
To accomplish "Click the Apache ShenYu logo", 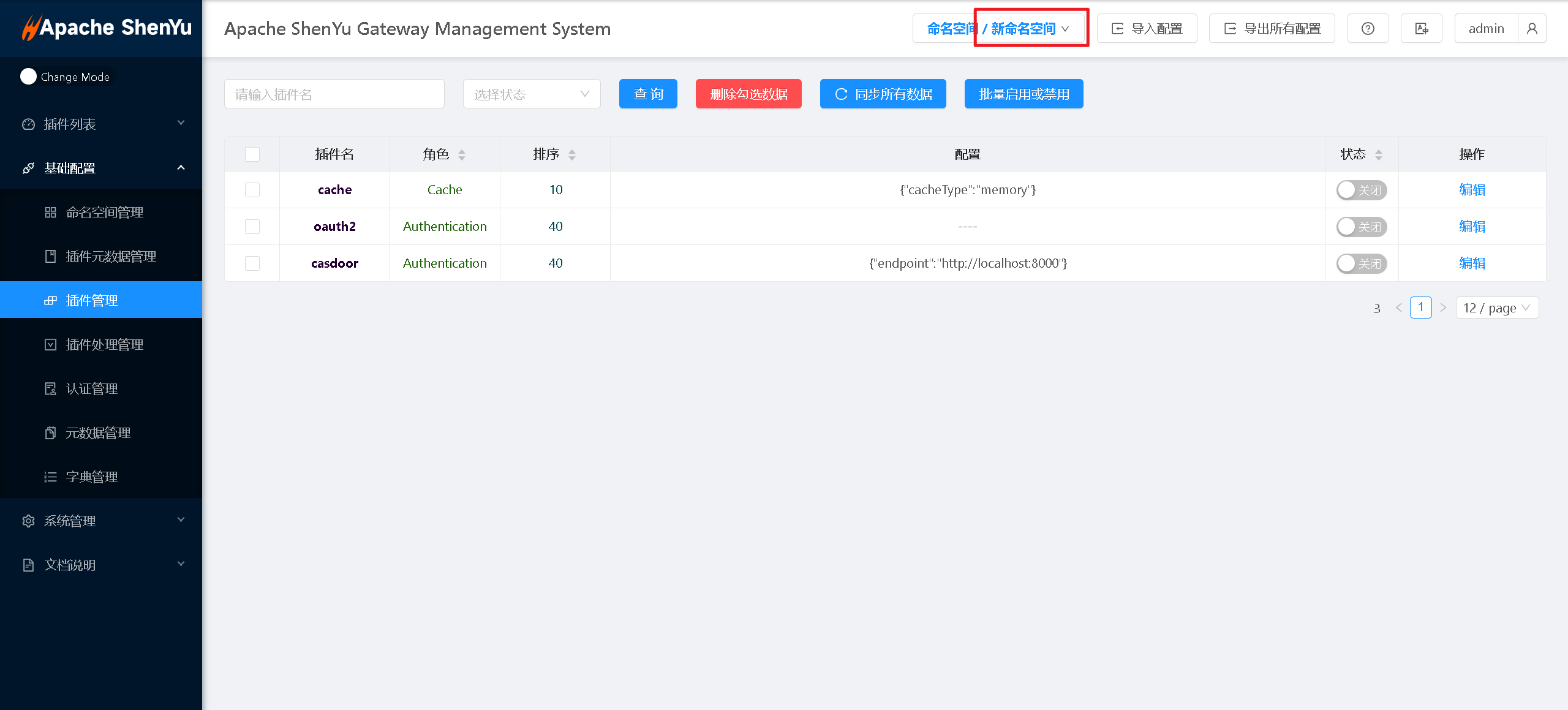I will [107, 28].
